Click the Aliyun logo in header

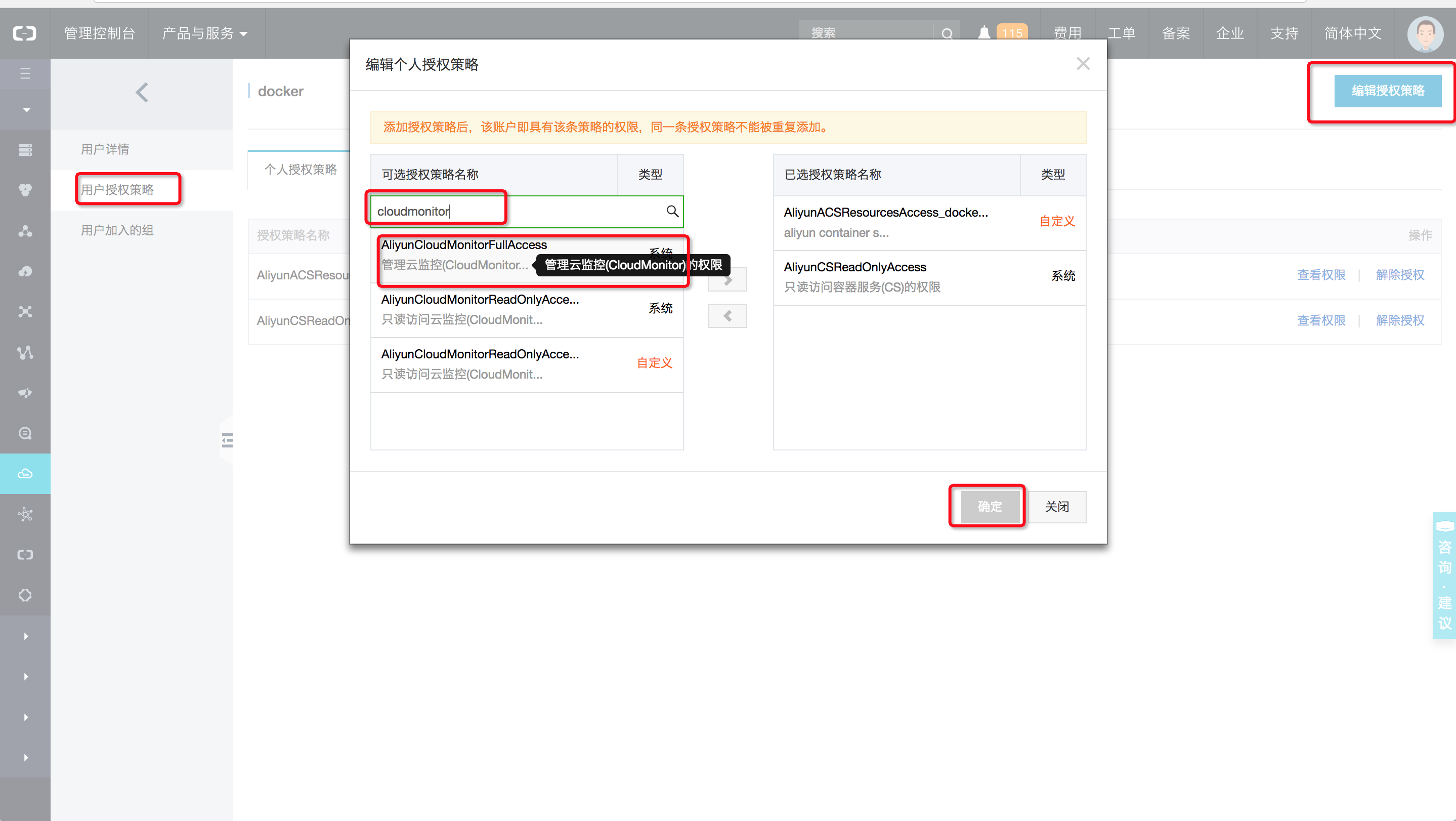coord(25,33)
